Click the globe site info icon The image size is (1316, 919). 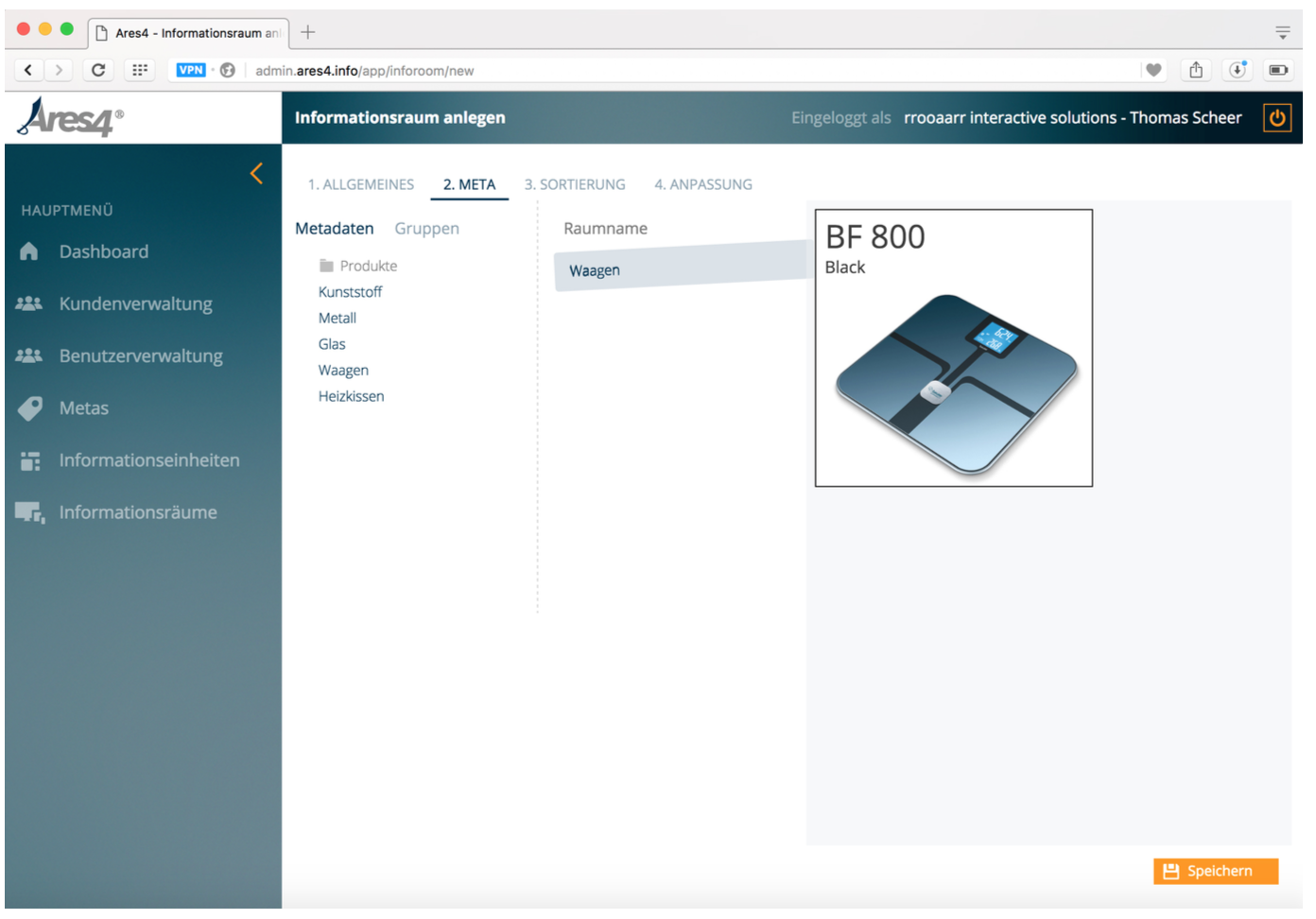(x=228, y=70)
